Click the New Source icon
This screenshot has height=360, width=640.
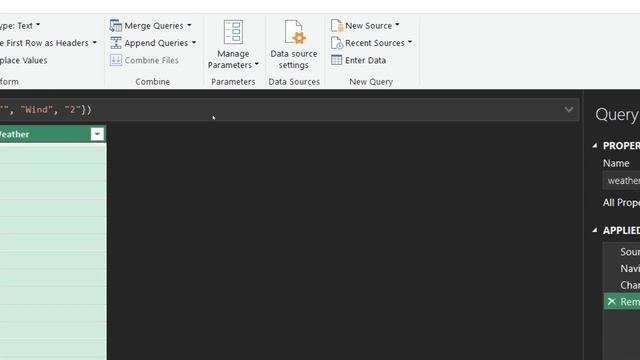point(337,26)
